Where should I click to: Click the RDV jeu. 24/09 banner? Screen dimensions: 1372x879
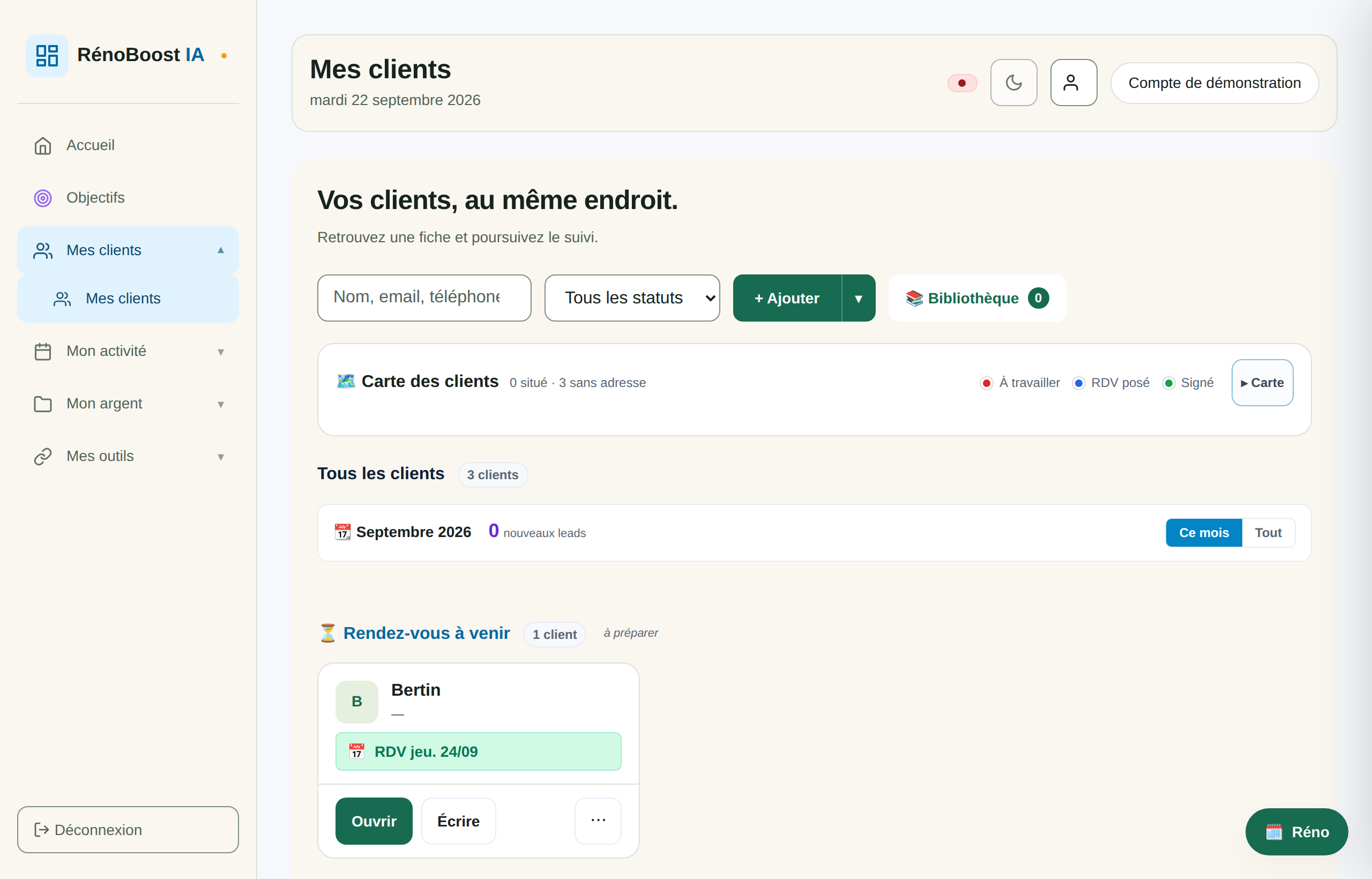tap(478, 752)
